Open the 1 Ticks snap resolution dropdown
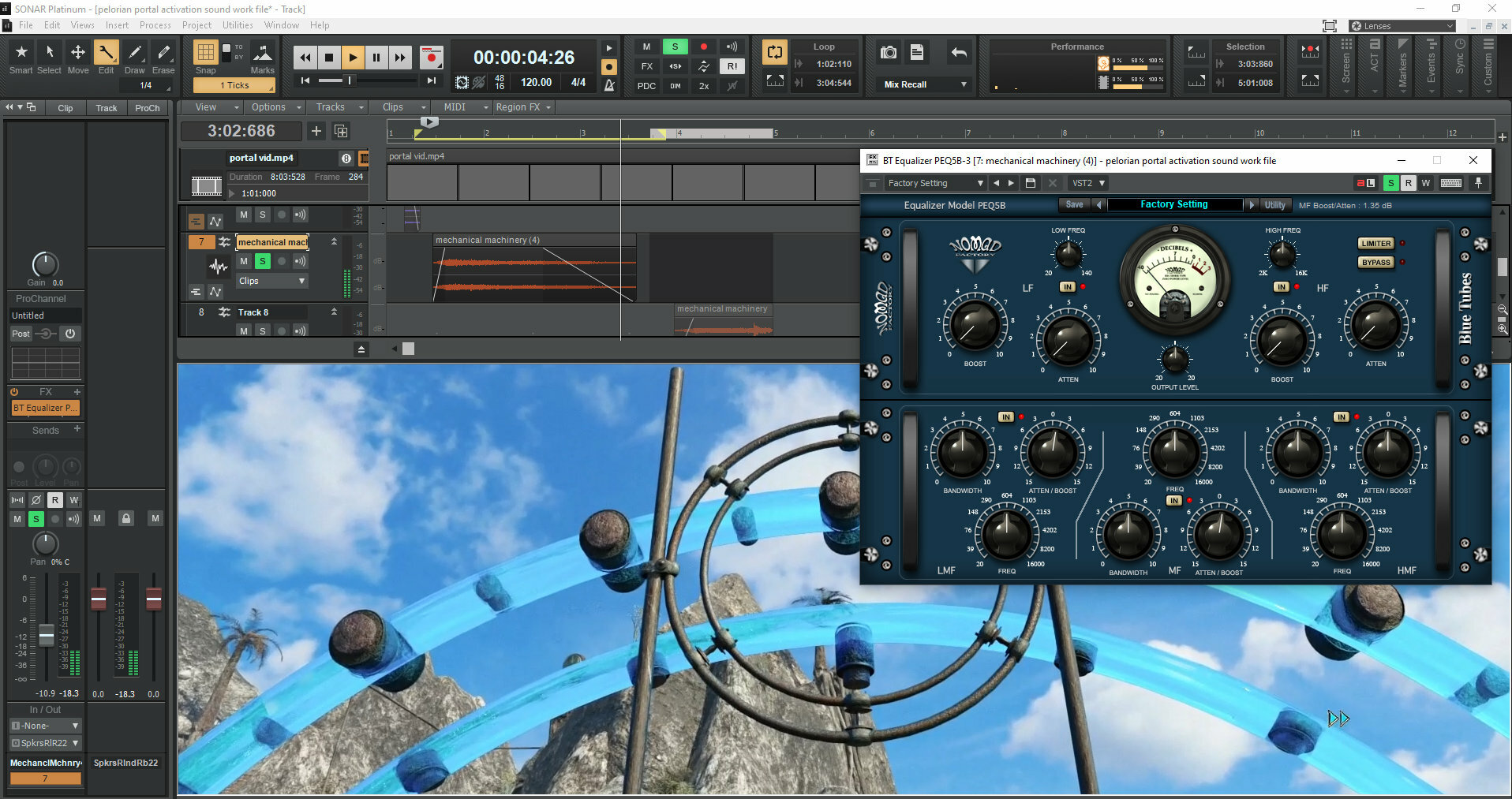The image size is (1512, 799). [234, 85]
